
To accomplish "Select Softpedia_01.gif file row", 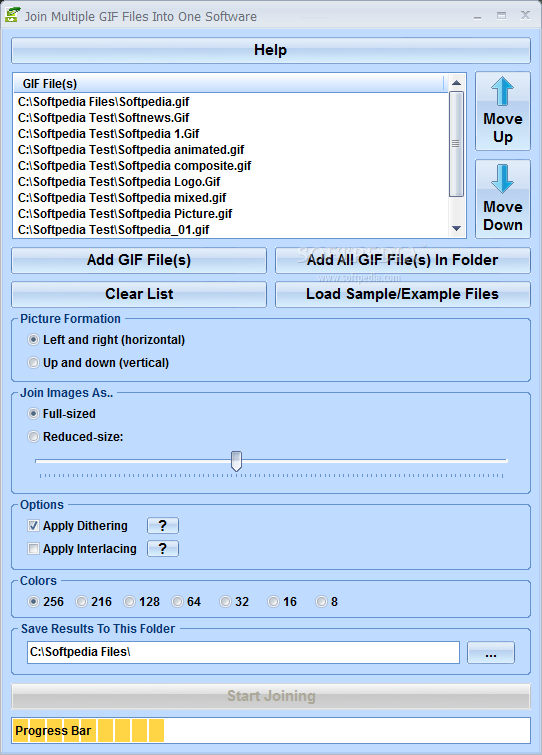I will tap(231, 230).
